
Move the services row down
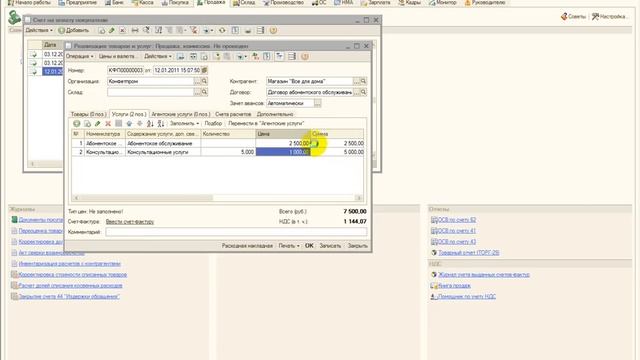click(x=140, y=123)
